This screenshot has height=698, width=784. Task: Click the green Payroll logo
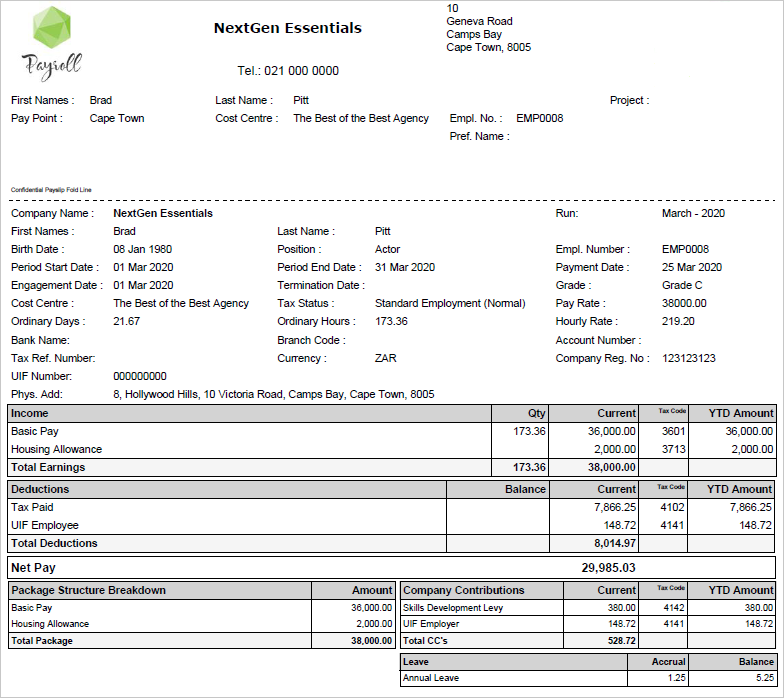[52, 43]
